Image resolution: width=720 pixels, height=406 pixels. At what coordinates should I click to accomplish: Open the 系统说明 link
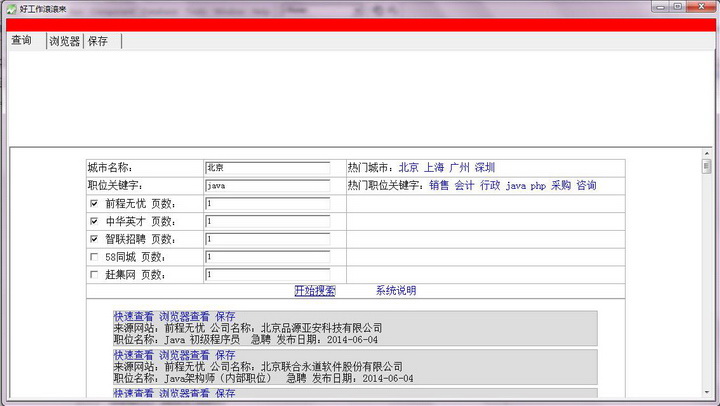coord(396,291)
